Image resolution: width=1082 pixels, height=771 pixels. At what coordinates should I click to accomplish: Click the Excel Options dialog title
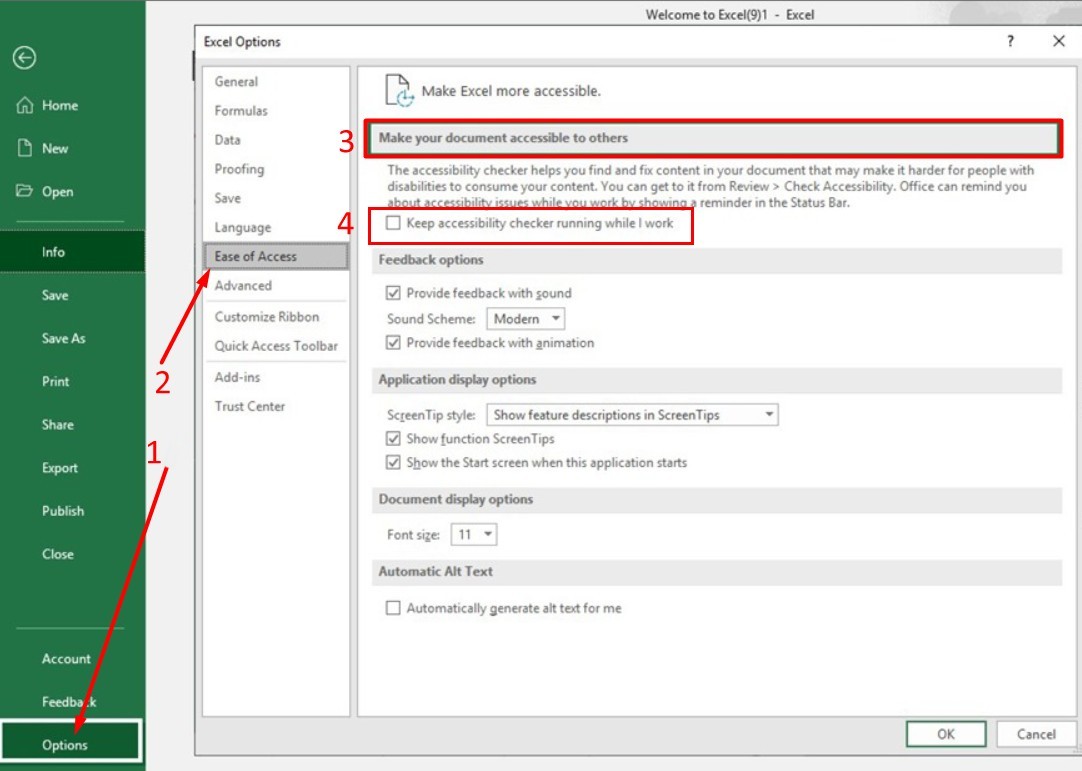242,41
